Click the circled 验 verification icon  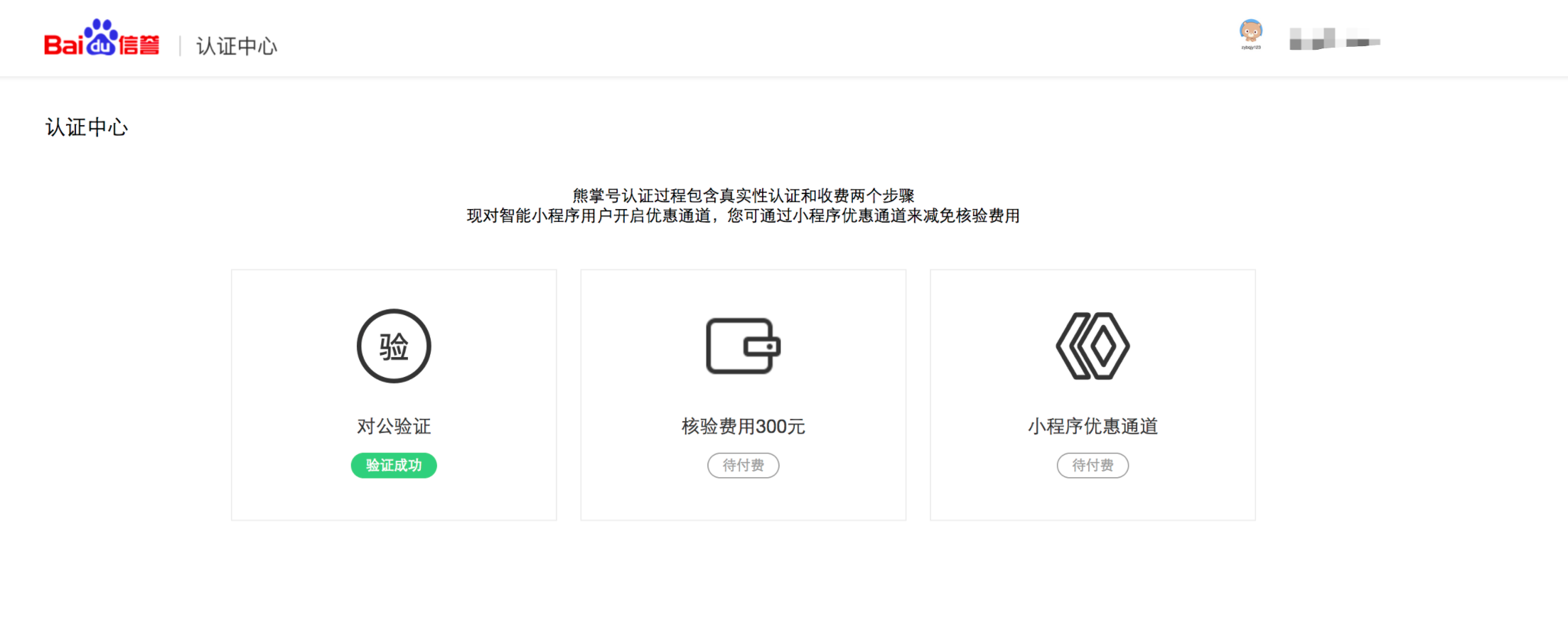pos(394,346)
